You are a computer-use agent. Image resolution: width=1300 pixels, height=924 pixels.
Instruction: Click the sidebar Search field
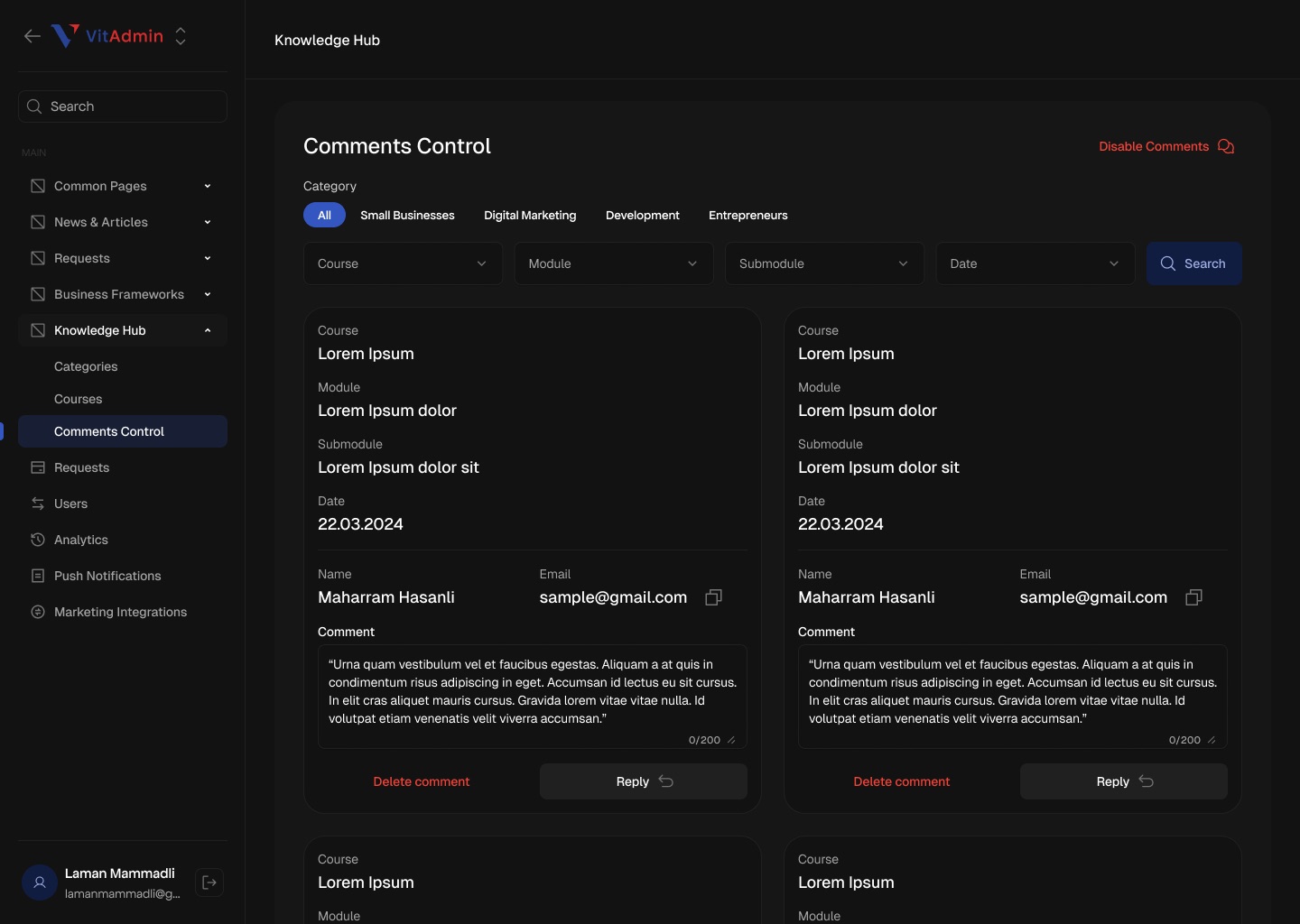point(123,106)
